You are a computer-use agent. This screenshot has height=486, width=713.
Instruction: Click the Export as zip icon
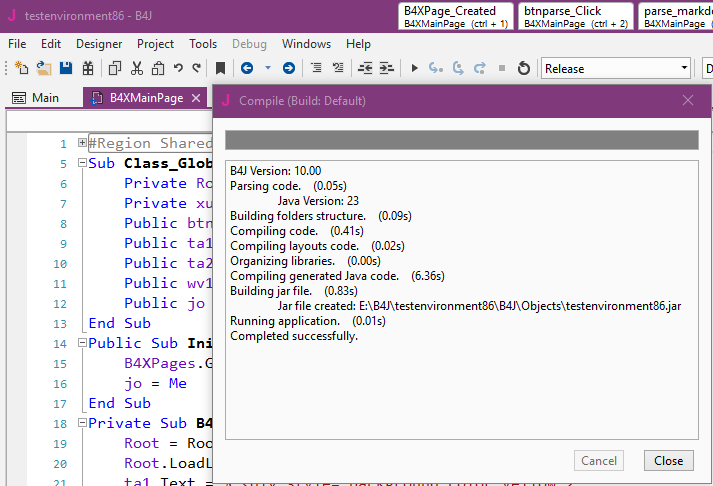88,68
